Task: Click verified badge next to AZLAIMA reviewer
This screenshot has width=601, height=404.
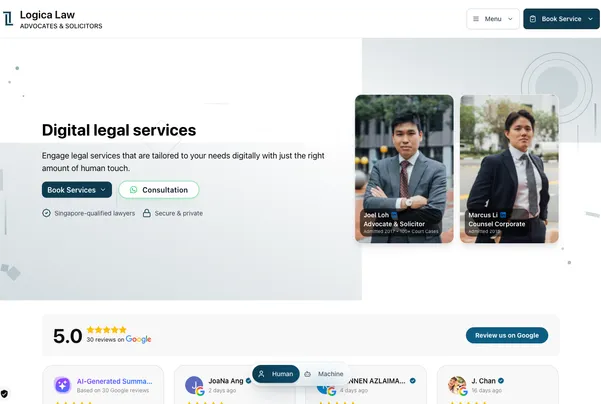Action: [413, 381]
